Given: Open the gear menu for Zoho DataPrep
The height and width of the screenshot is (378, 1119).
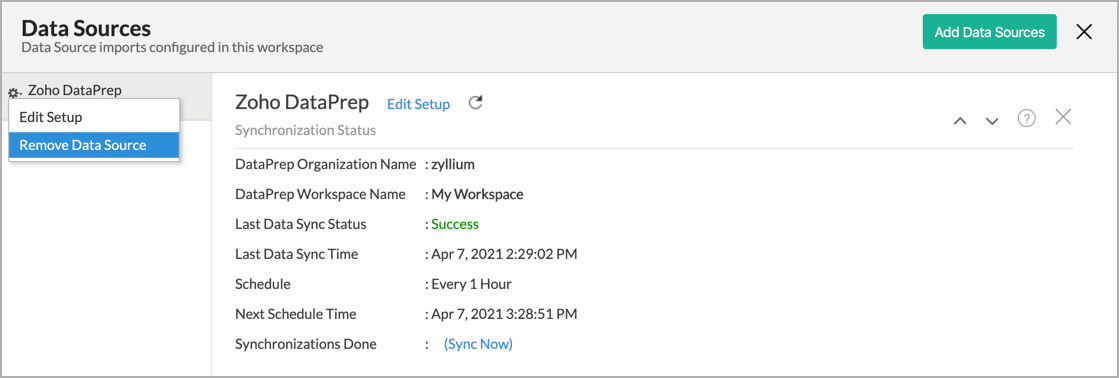Looking at the screenshot, I should click(x=15, y=93).
